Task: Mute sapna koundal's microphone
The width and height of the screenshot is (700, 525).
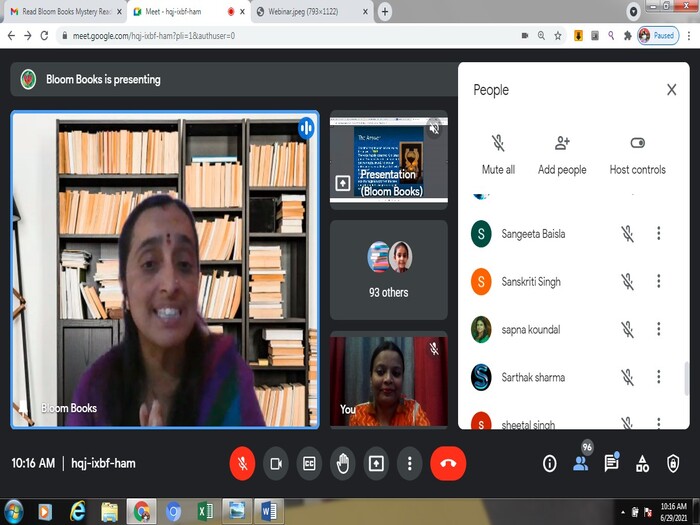Action: click(x=627, y=329)
